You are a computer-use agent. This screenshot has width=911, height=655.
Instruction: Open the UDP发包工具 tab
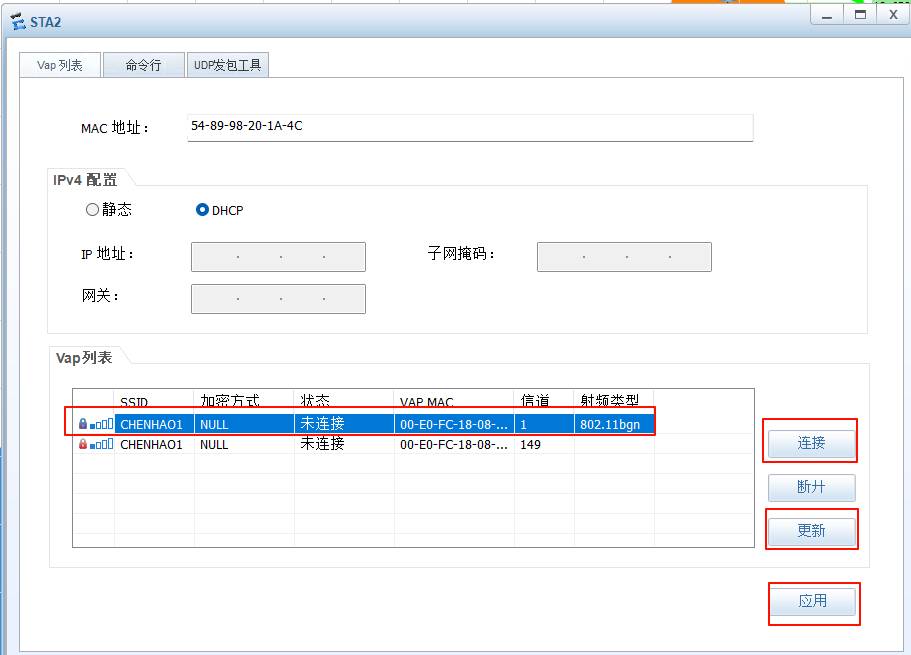pyautogui.click(x=227, y=65)
